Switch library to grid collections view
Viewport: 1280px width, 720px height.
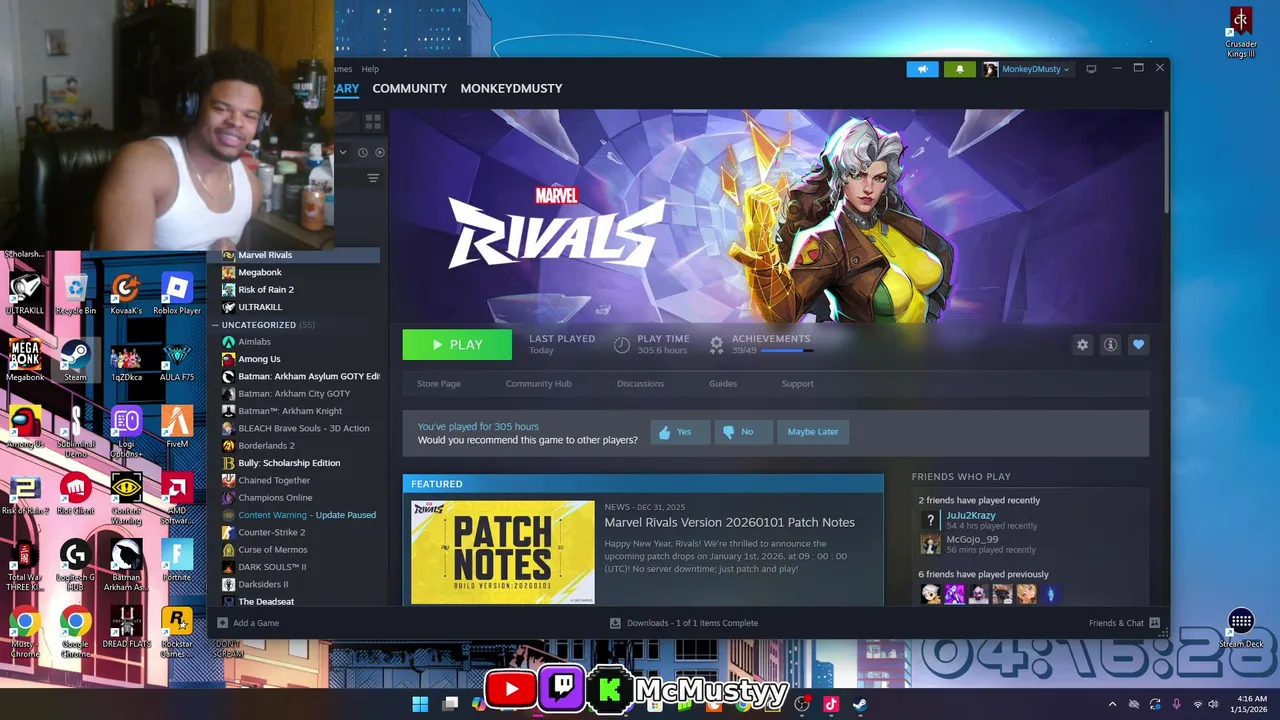[373, 122]
